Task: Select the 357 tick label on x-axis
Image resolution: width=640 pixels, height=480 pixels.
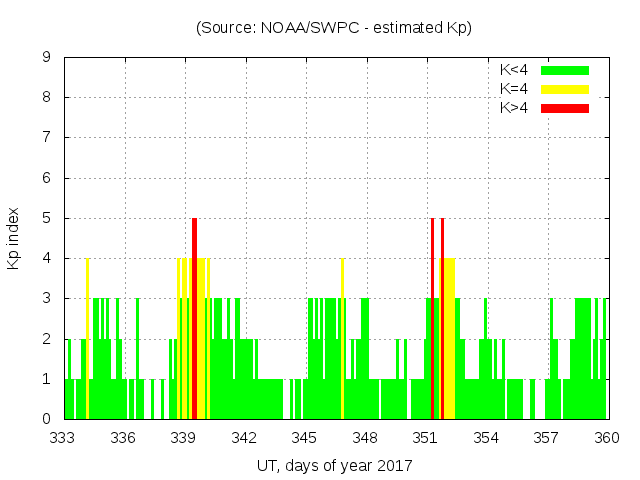Action: pyautogui.click(x=547, y=437)
